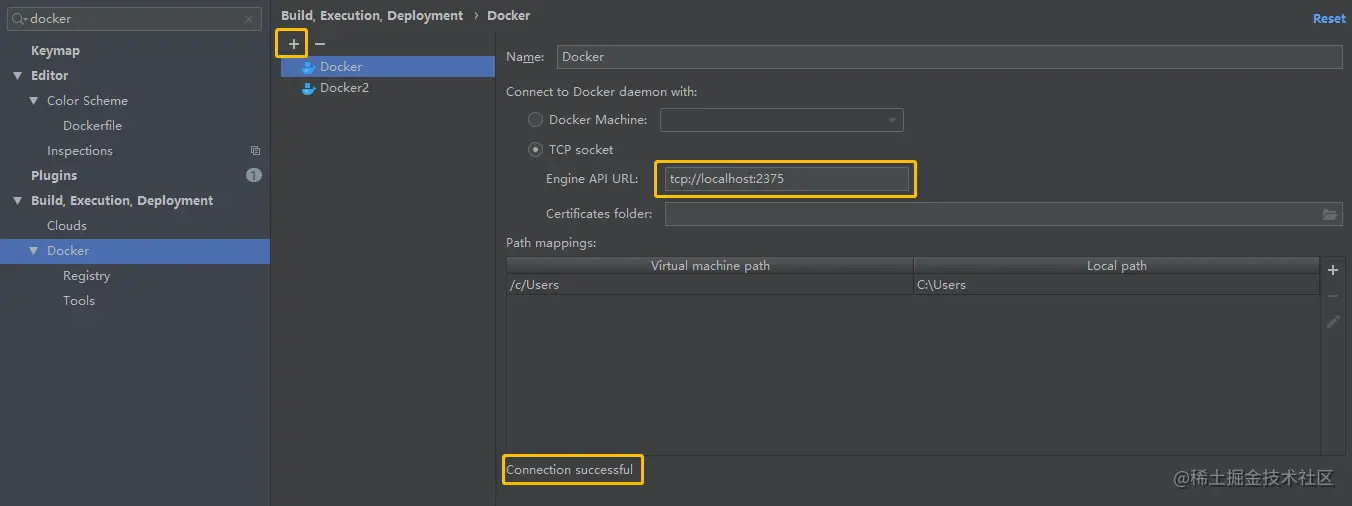Collapse the Editor tree node
Image resolution: width=1352 pixels, height=506 pixels.
(18, 76)
